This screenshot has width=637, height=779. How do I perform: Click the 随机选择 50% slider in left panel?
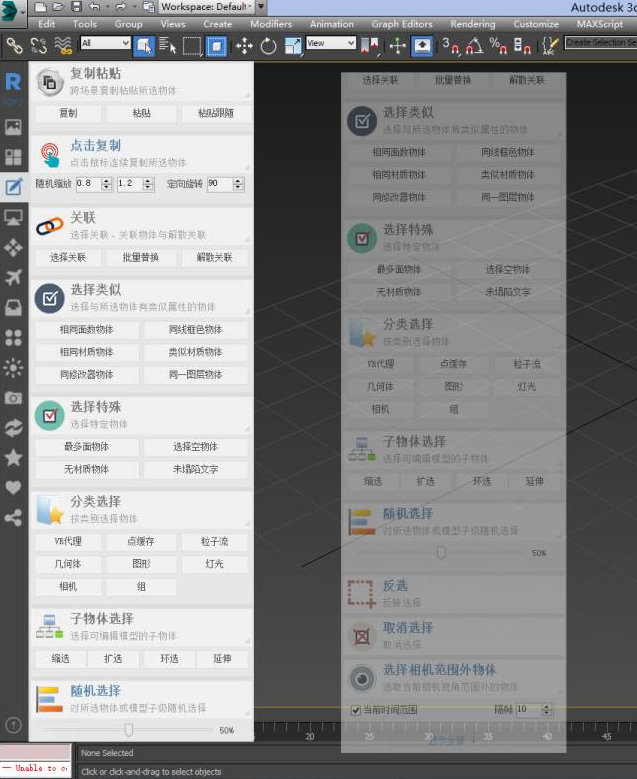click(129, 730)
